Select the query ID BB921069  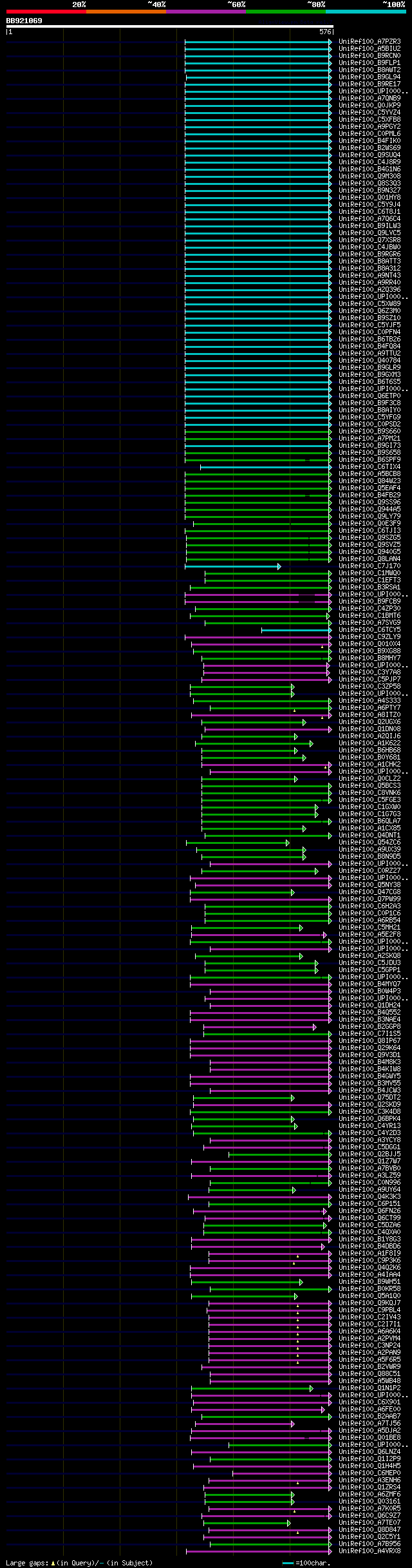point(24,21)
